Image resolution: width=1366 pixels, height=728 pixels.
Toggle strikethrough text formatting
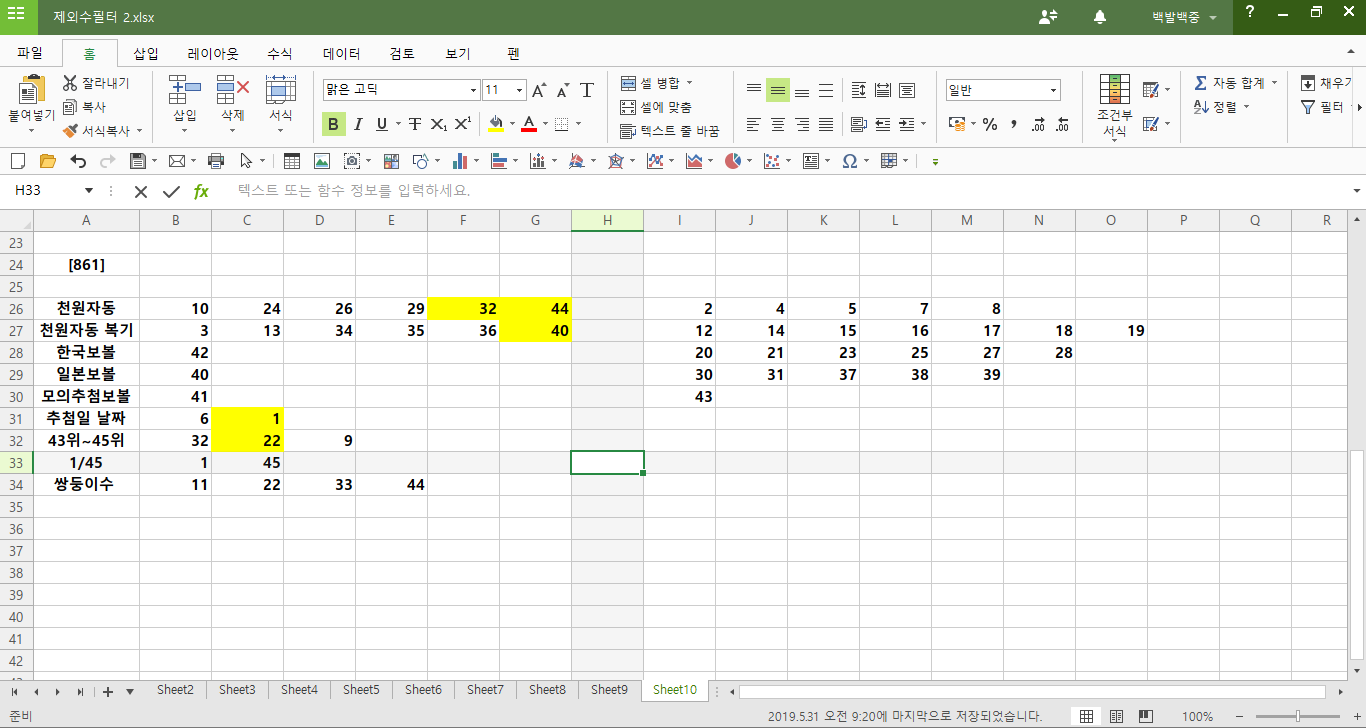(414, 125)
